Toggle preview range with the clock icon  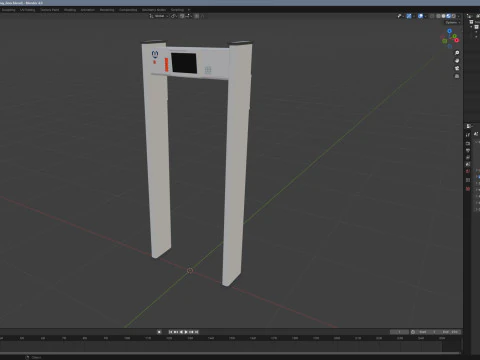[413, 332]
